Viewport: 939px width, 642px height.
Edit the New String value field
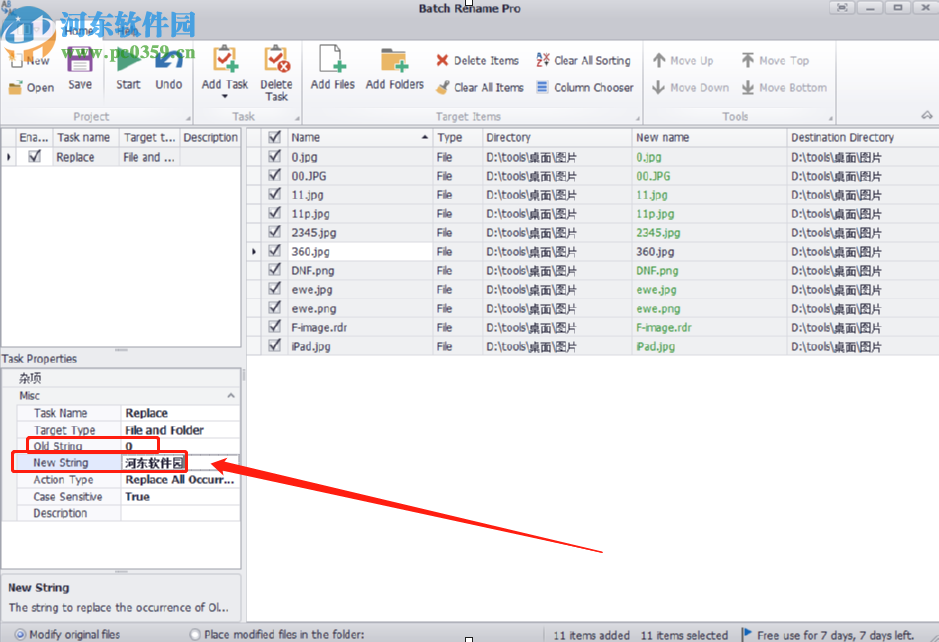pos(180,462)
